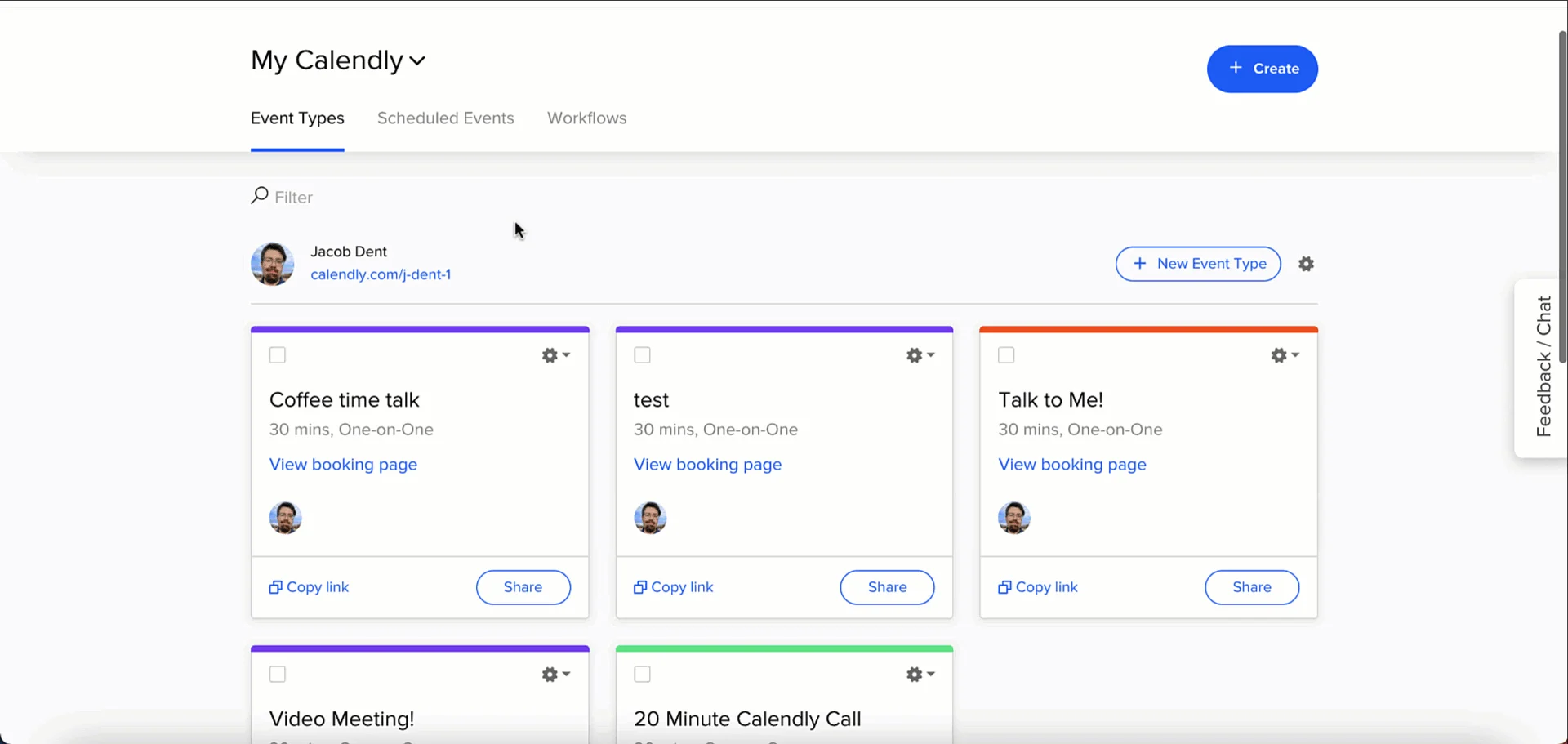Click copy icon on Talk to Me! card
This screenshot has width=1568, height=744.
[1004, 587]
